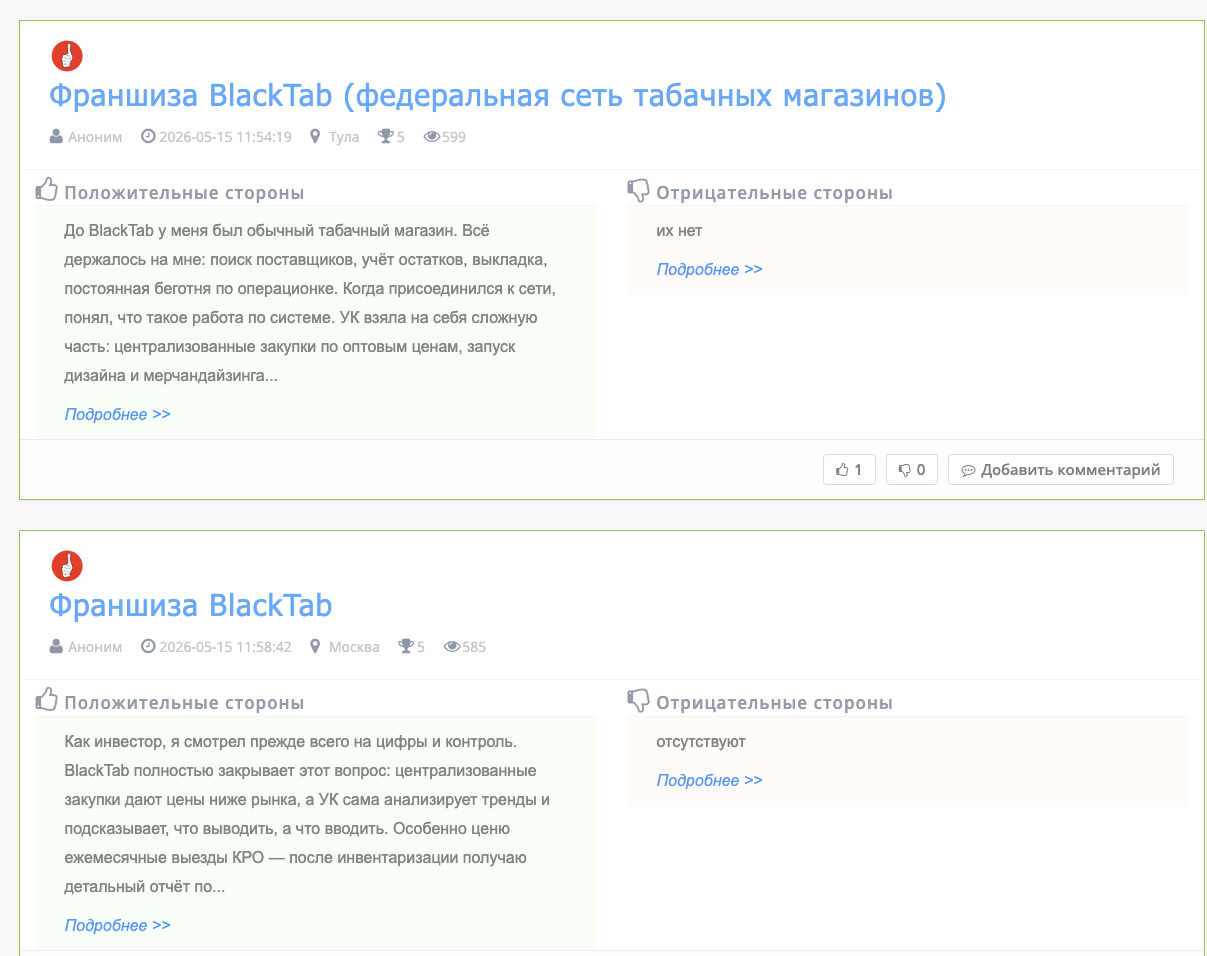
Task: Click the red hand icon above the Тула review
Action: pyautogui.click(x=67, y=56)
